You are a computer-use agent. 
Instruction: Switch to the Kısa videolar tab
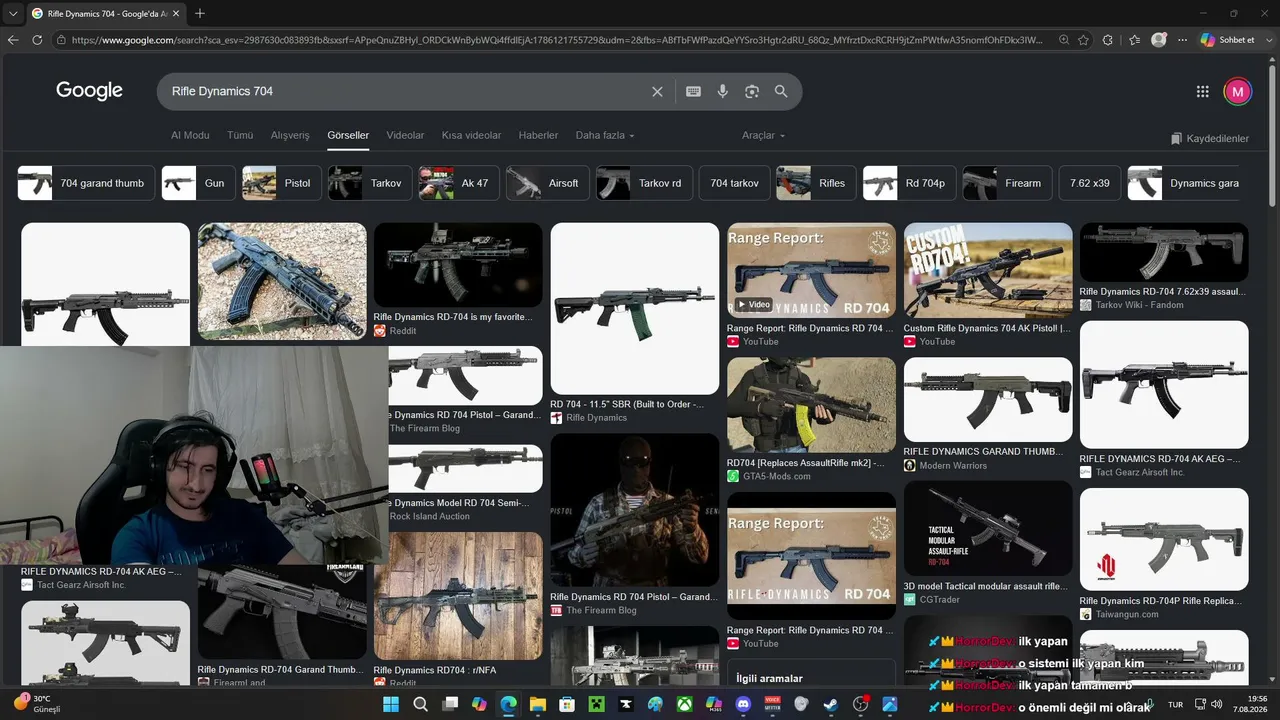pos(471,135)
